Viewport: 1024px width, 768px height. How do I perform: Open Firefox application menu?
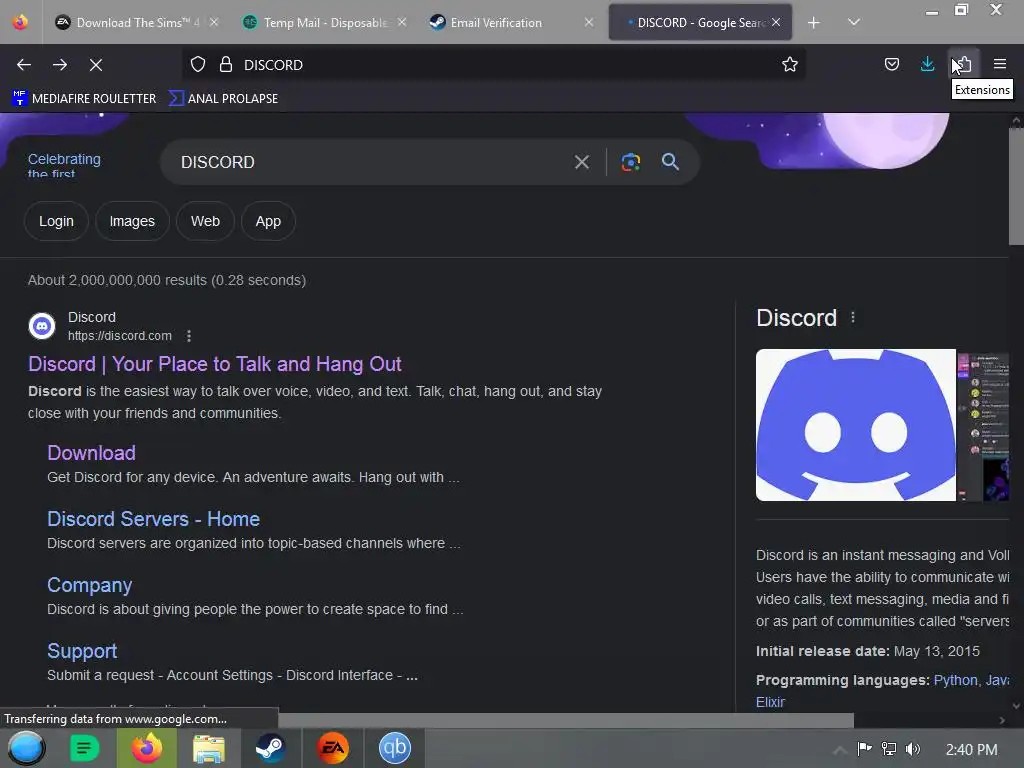(1000, 64)
